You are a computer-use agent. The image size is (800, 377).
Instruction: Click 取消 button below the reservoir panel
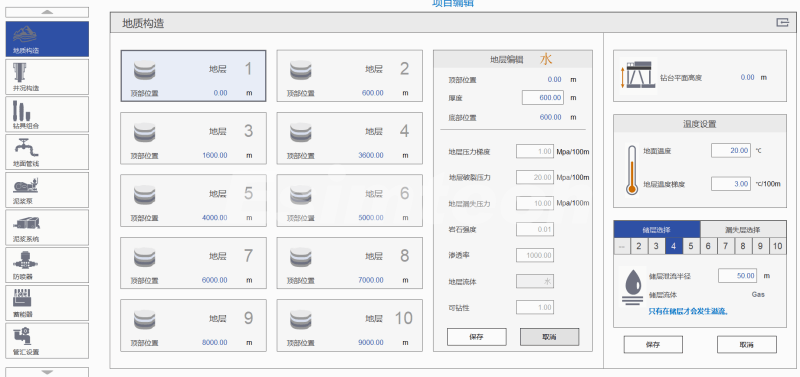(747, 344)
